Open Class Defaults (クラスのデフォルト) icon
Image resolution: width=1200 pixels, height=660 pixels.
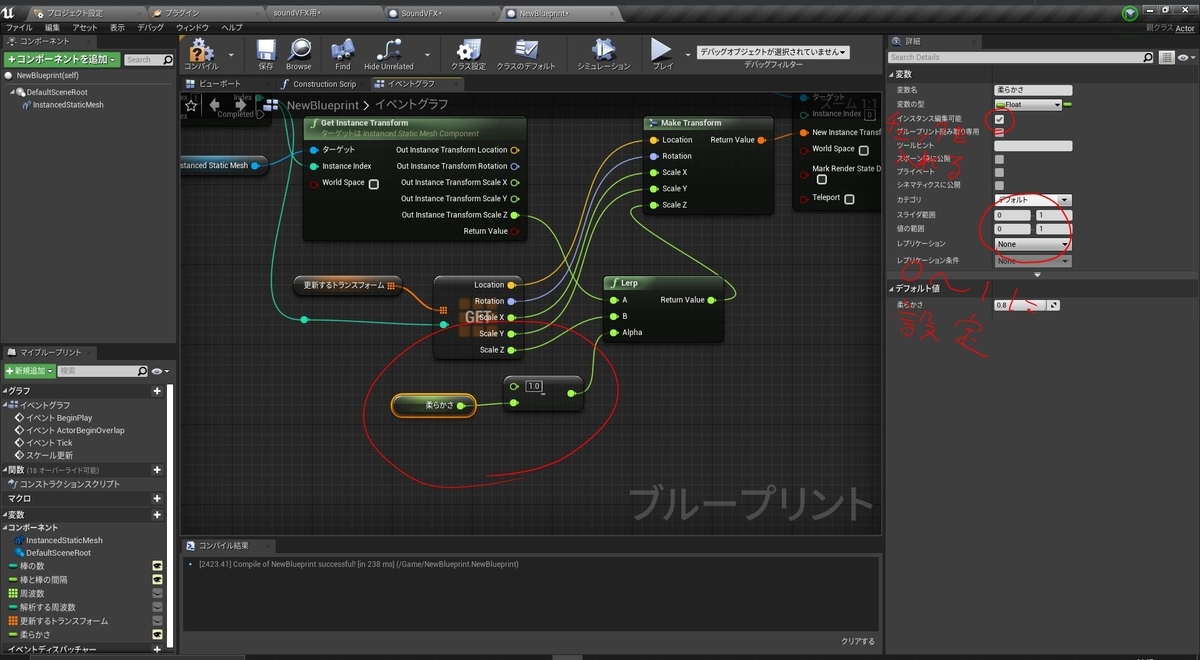pyautogui.click(x=526, y=49)
